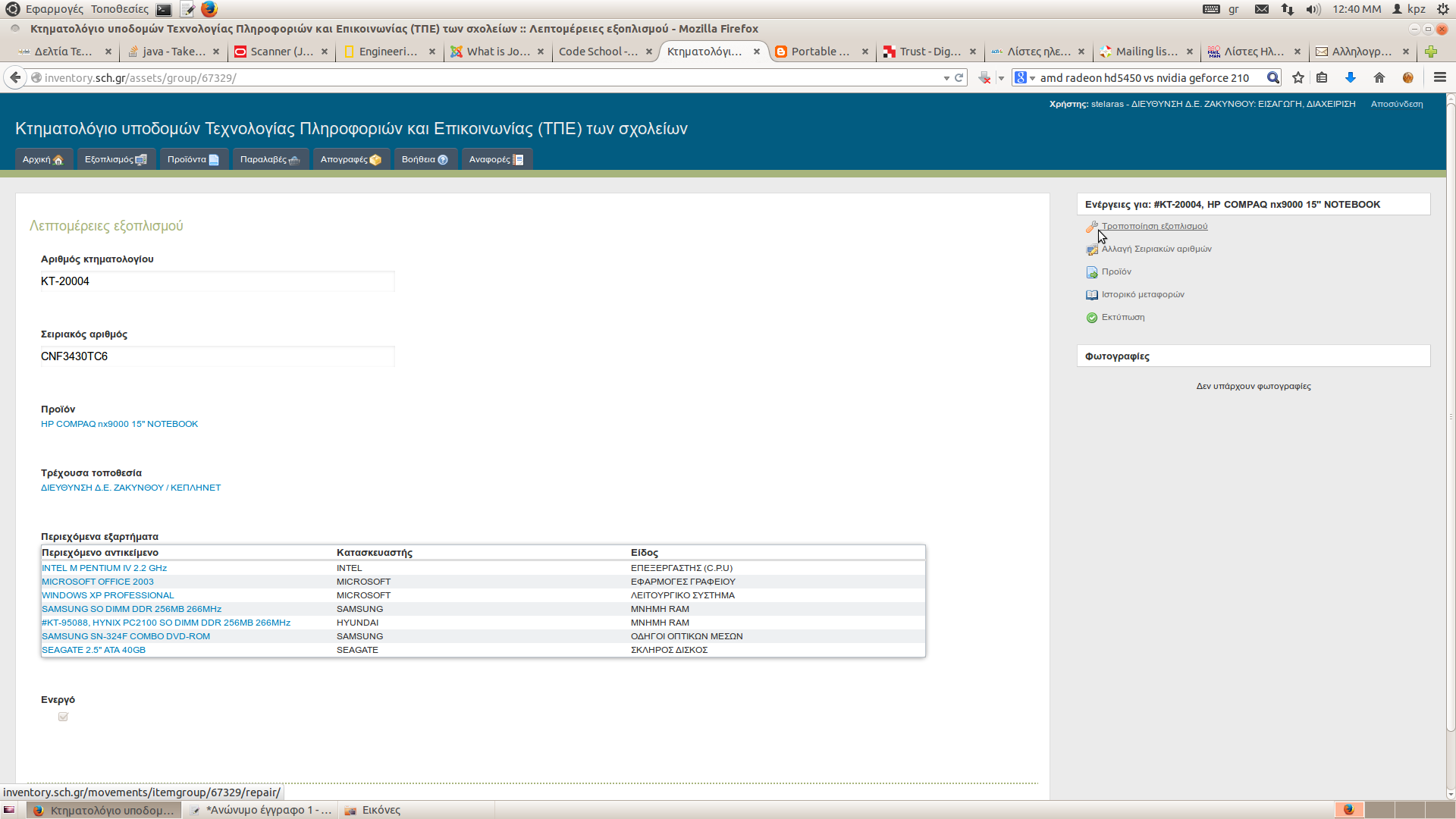Open the Εξοπλισμός menu tab

point(116,159)
